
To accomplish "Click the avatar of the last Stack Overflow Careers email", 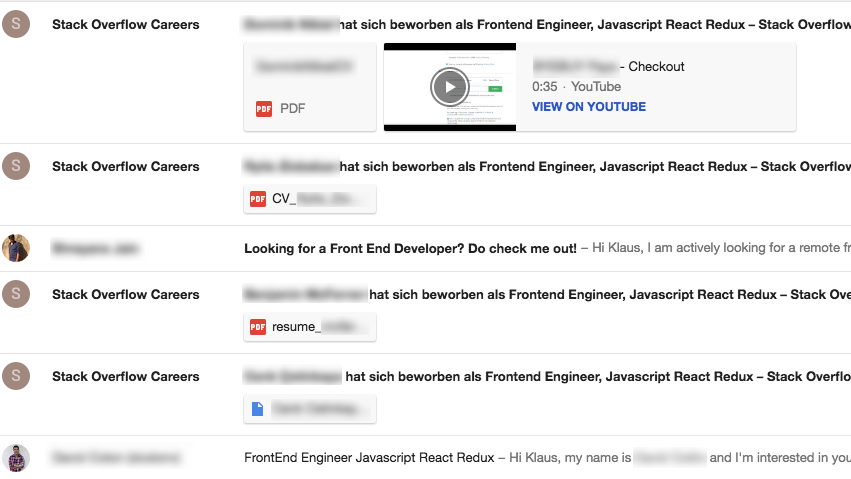I will [16, 376].
